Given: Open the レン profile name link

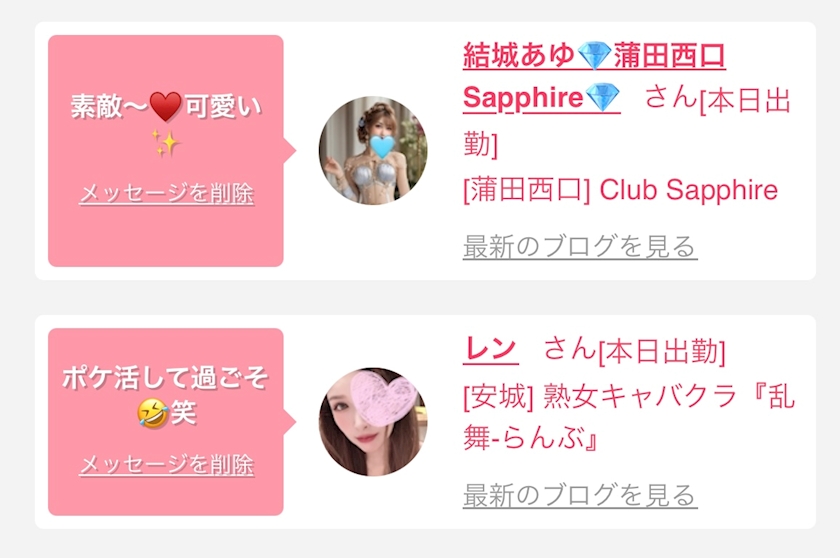Looking at the screenshot, I should [490, 350].
